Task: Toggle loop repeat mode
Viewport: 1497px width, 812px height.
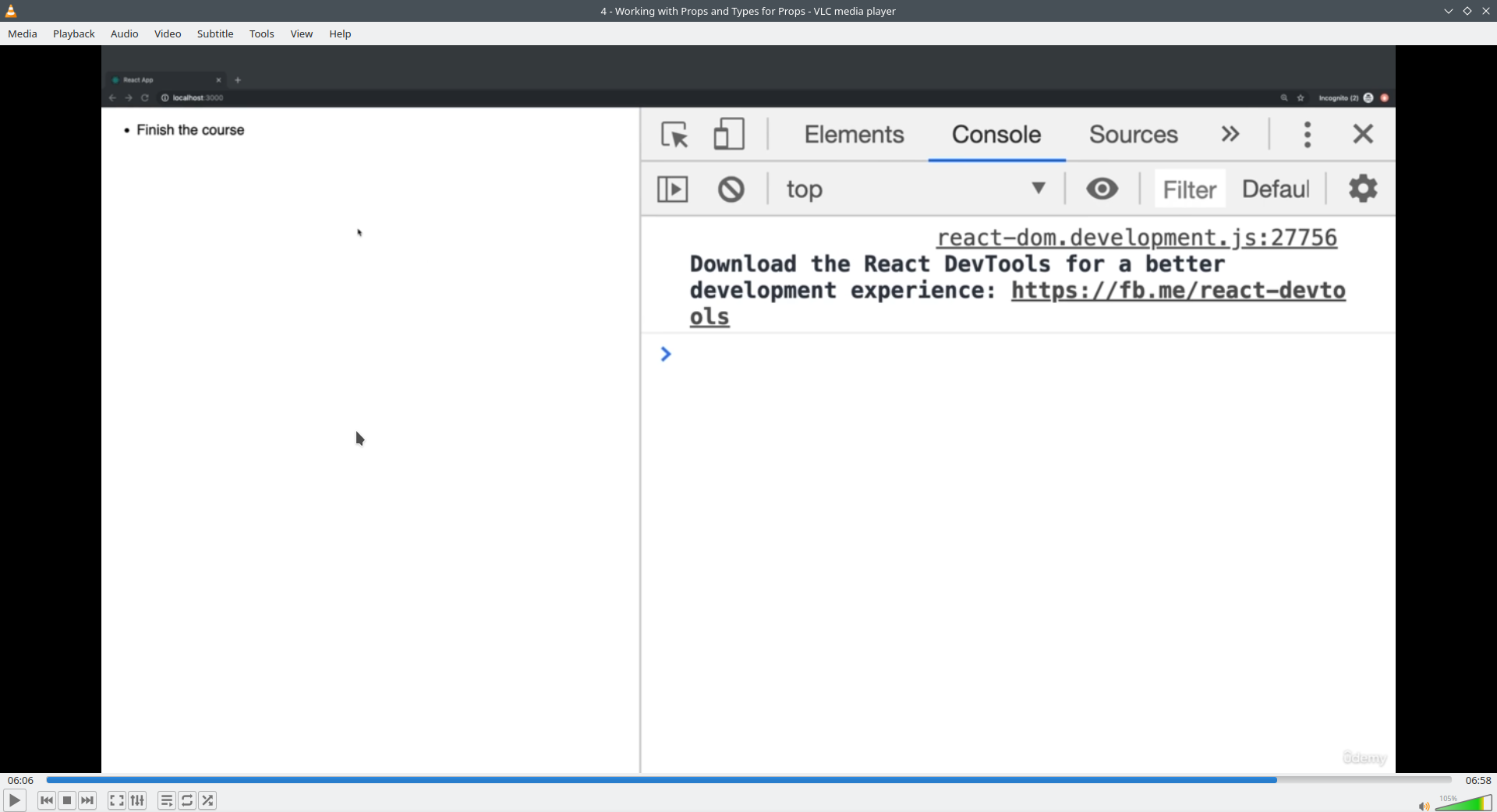Action: point(187,800)
